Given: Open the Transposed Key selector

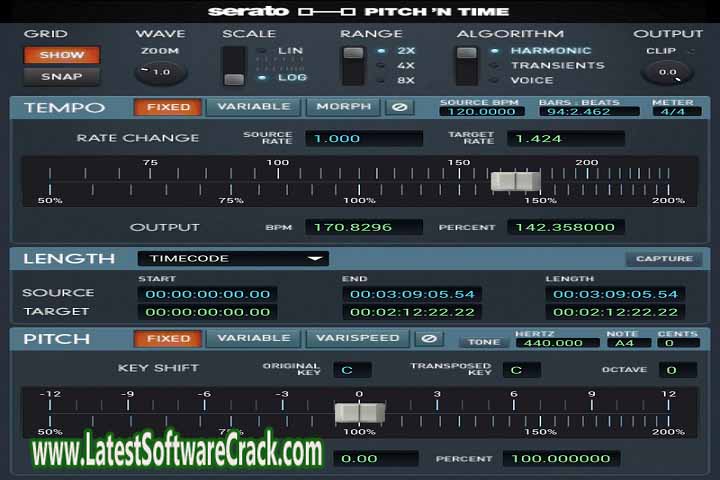Looking at the screenshot, I should click(x=521, y=370).
